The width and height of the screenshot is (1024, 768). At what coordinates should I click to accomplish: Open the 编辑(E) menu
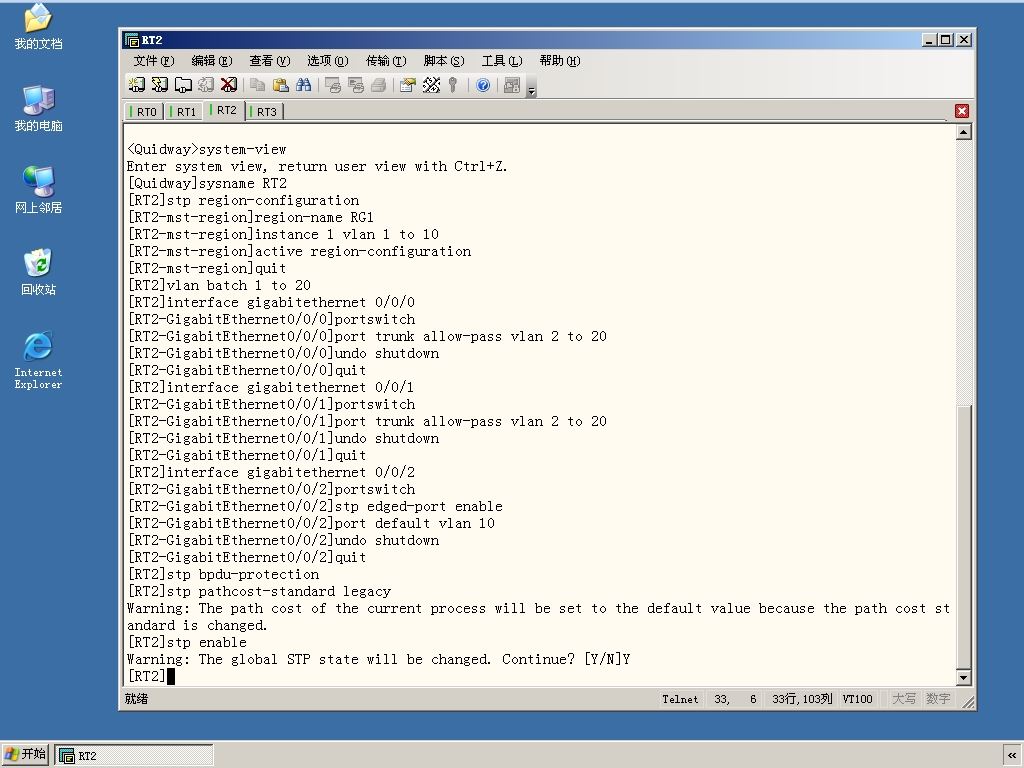click(x=212, y=61)
